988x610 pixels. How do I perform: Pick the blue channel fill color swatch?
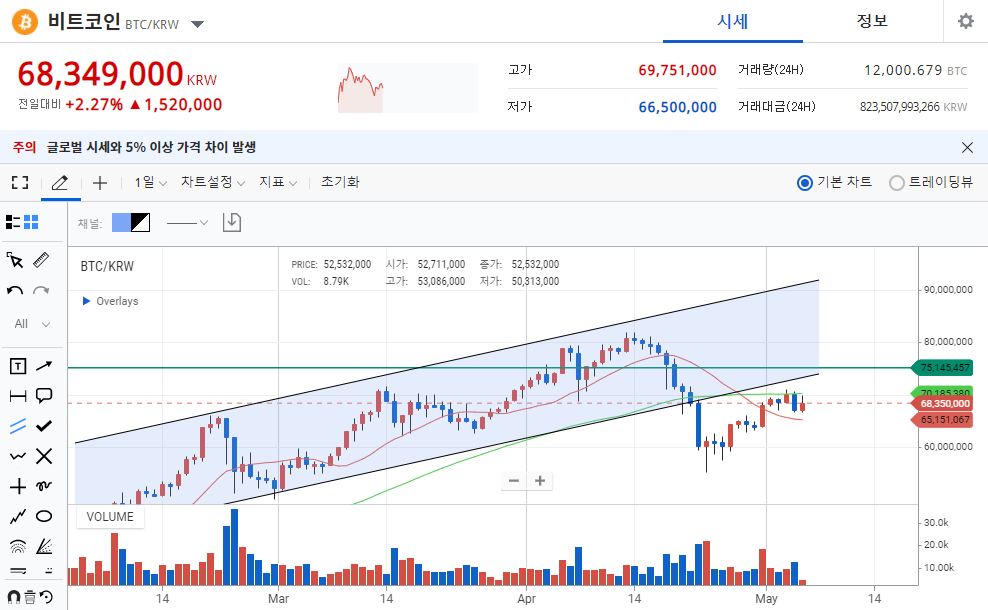tap(121, 222)
